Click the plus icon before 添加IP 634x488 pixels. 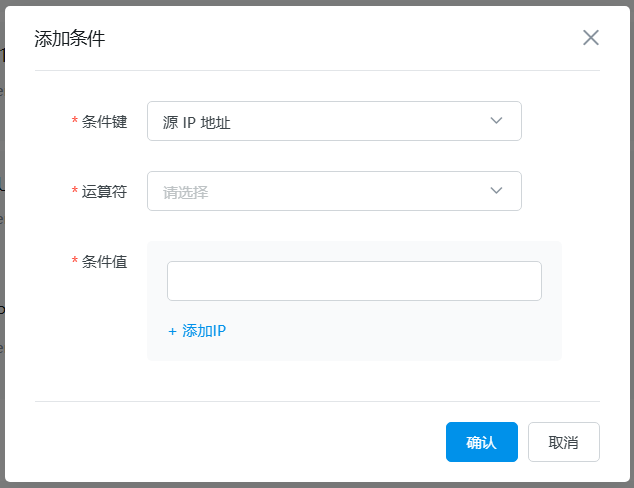click(172, 331)
